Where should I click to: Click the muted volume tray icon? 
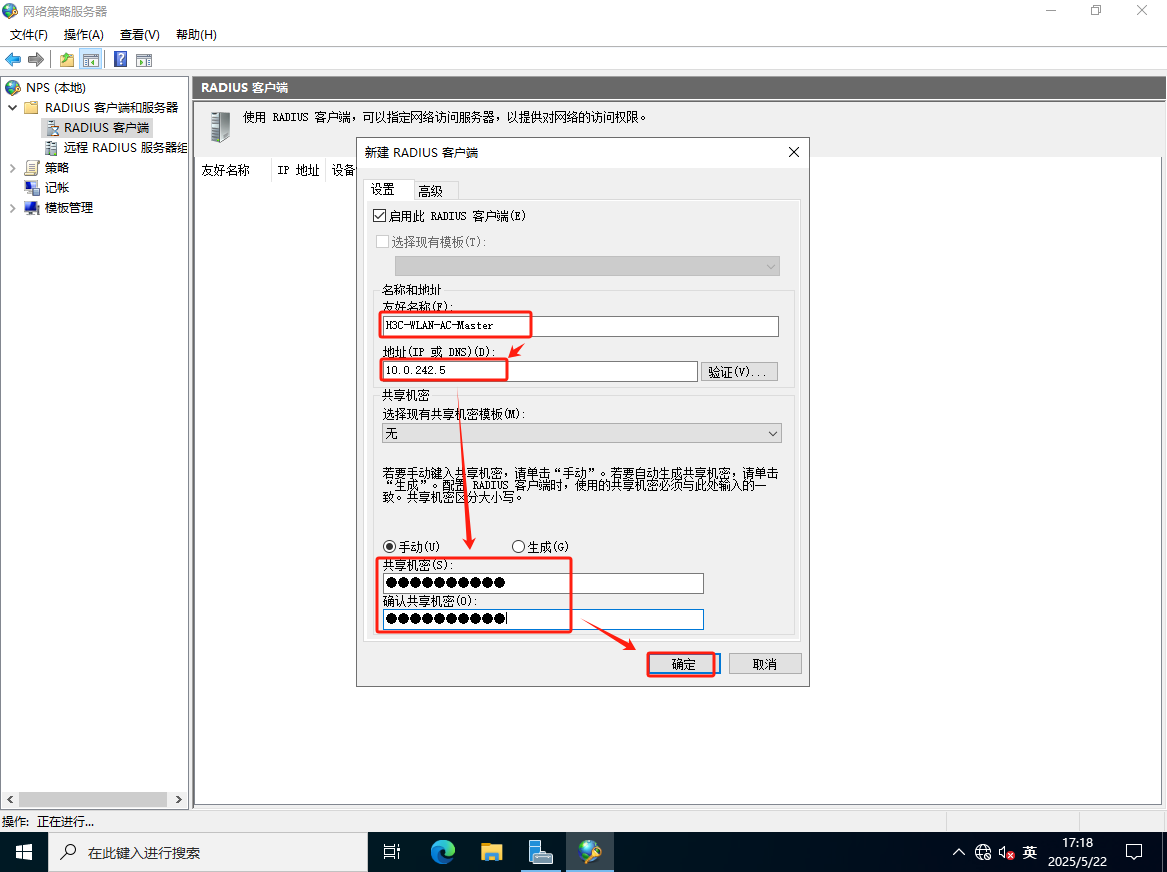[x=1006, y=852]
